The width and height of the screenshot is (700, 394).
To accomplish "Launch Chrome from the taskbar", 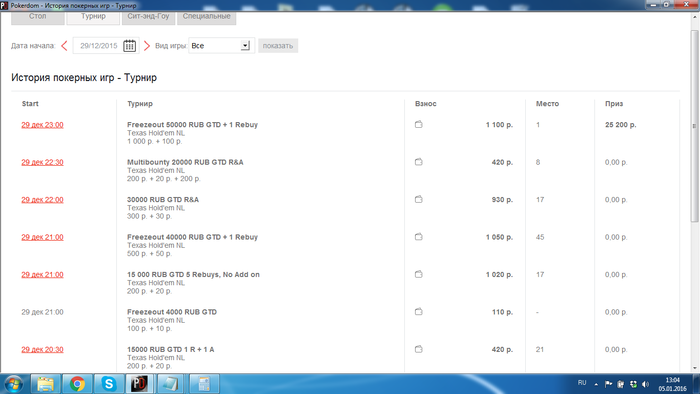I will [x=77, y=384].
